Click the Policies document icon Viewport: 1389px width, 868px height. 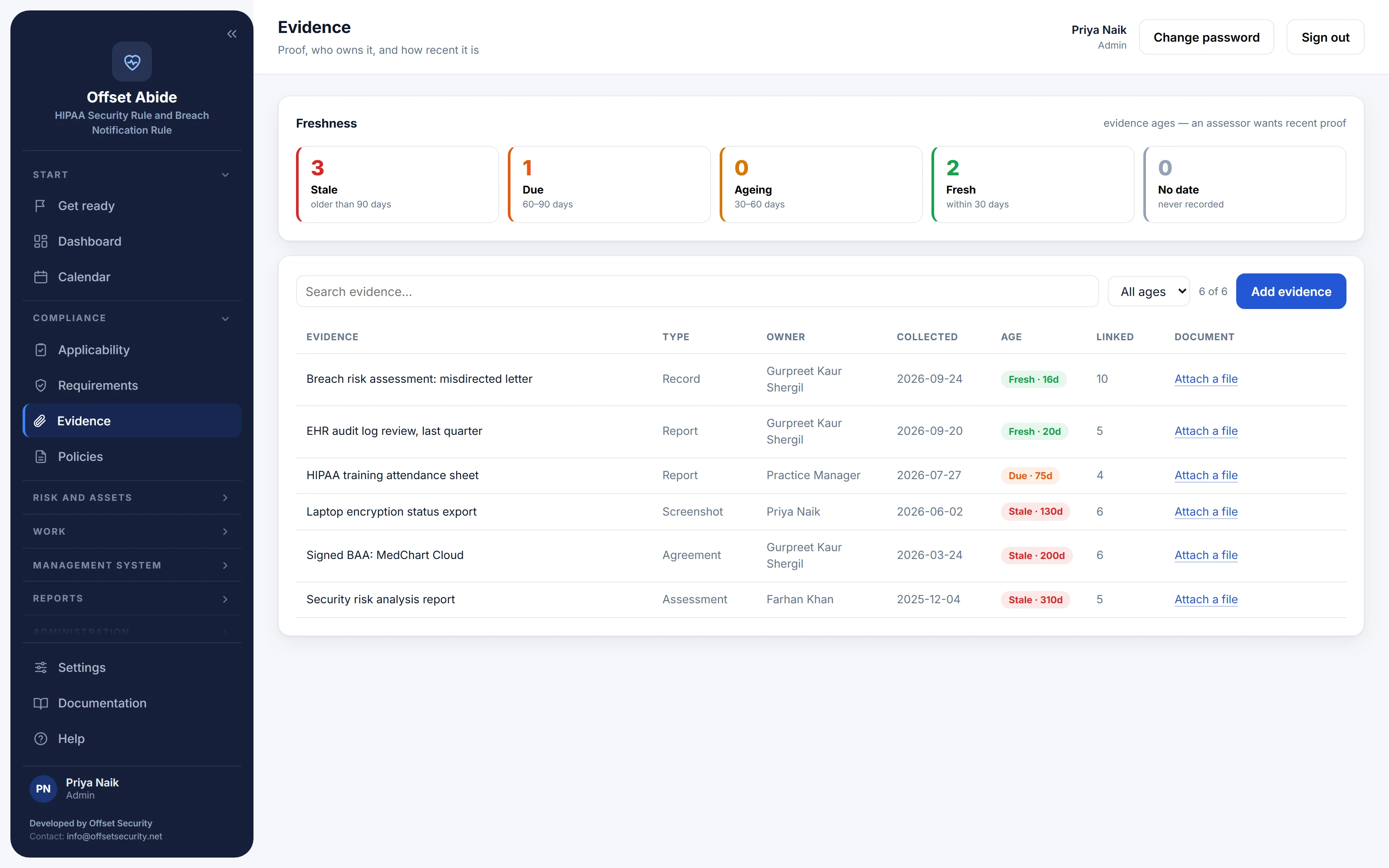click(40, 457)
